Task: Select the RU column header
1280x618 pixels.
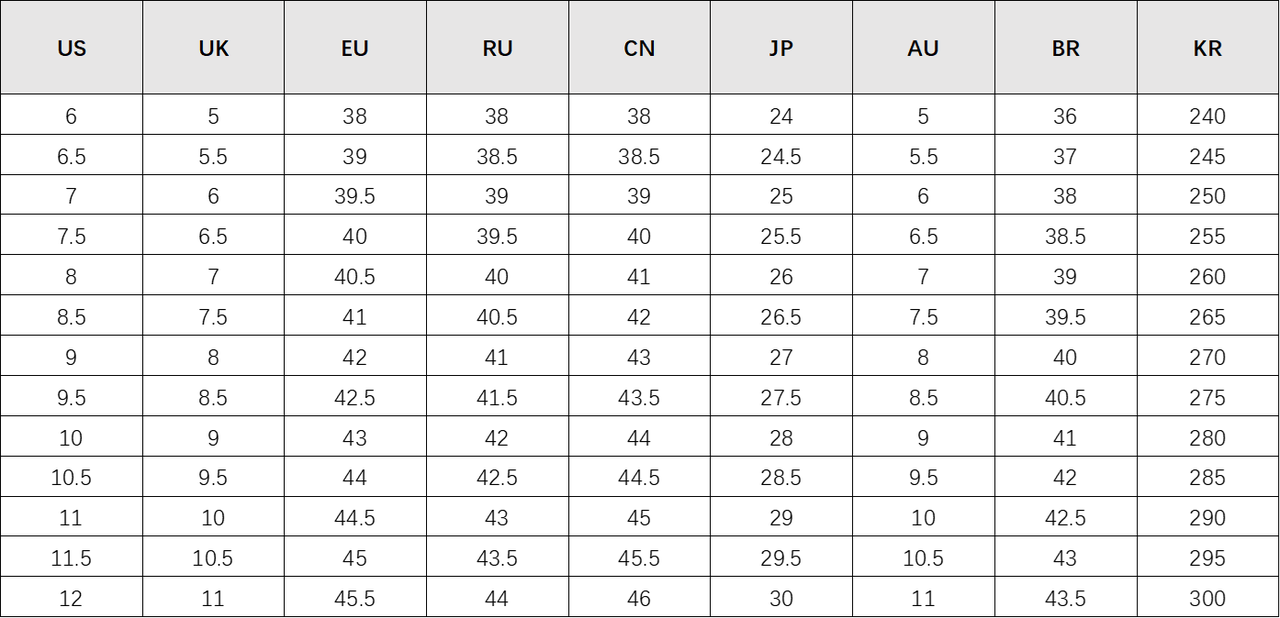Action: [497, 48]
